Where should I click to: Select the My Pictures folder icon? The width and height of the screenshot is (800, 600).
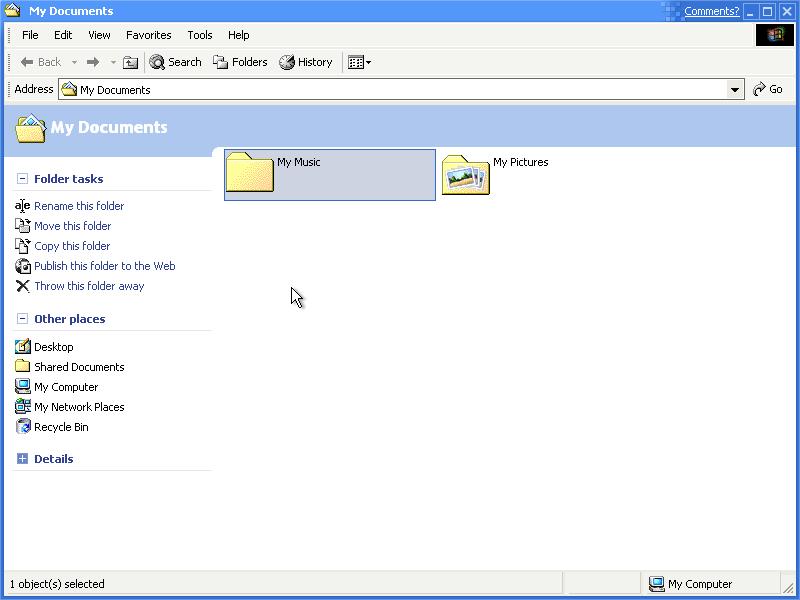click(465, 175)
